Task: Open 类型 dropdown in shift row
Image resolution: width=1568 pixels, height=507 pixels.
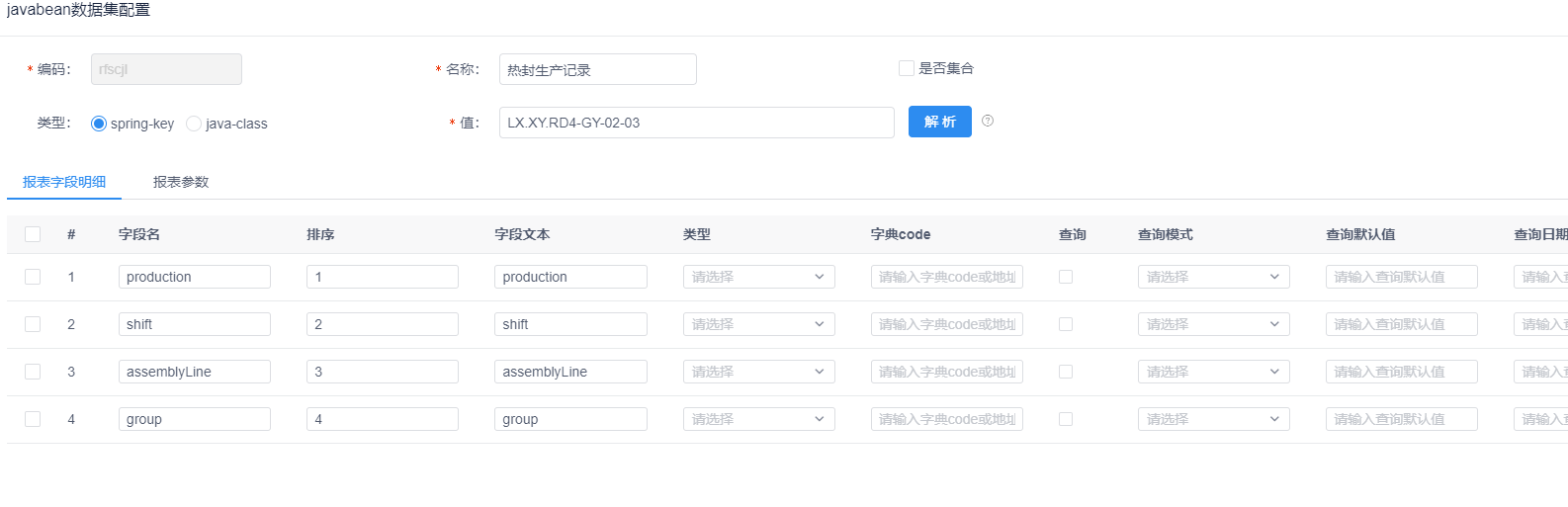Action: tap(759, 324)
